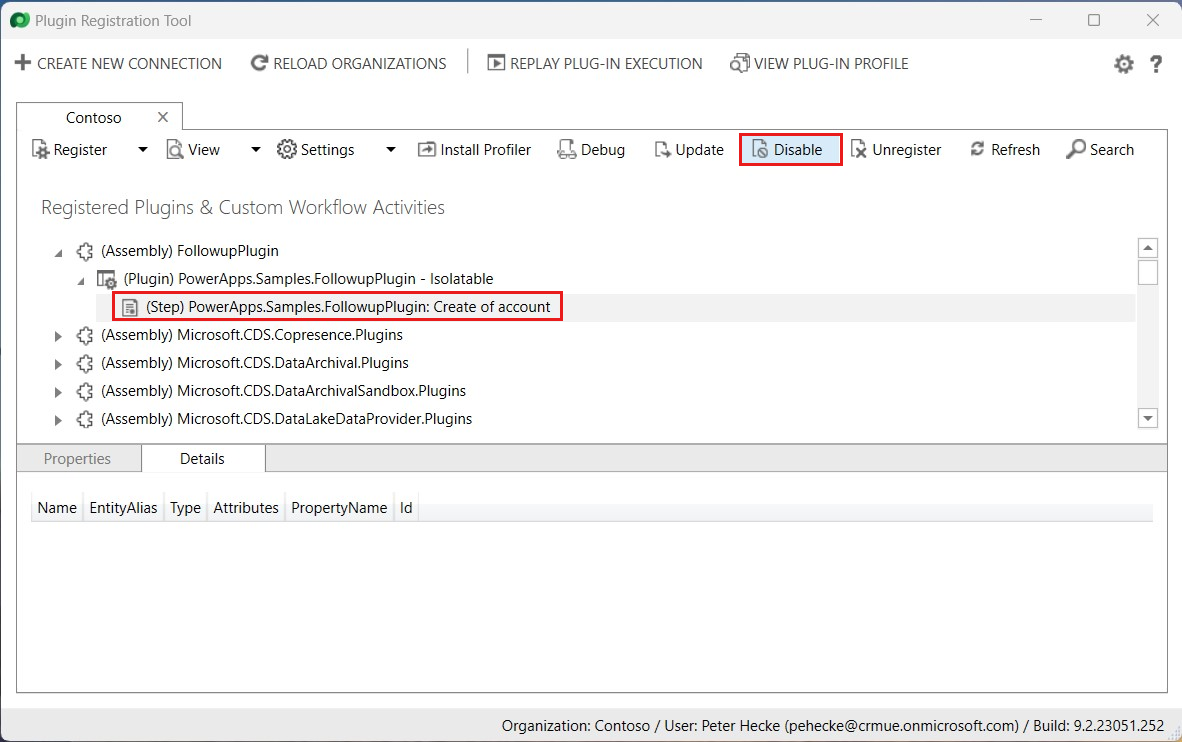The image size is (1182, 742).
Task: Disable the selected plug-in step
Action: click(790, 149)
